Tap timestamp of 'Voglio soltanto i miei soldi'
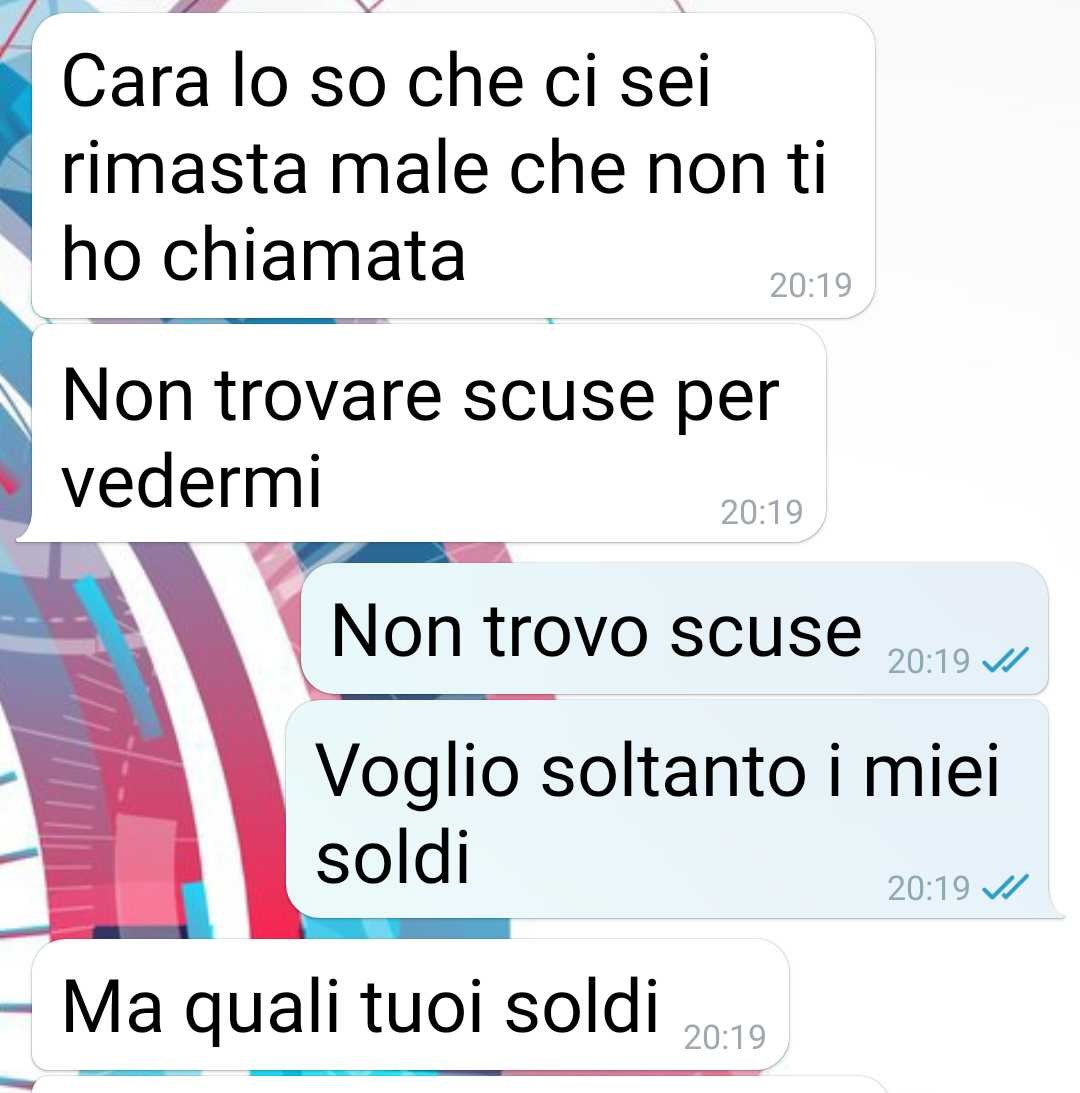Viewport: 1080px width, 1093px height. [x=929, y=888]
